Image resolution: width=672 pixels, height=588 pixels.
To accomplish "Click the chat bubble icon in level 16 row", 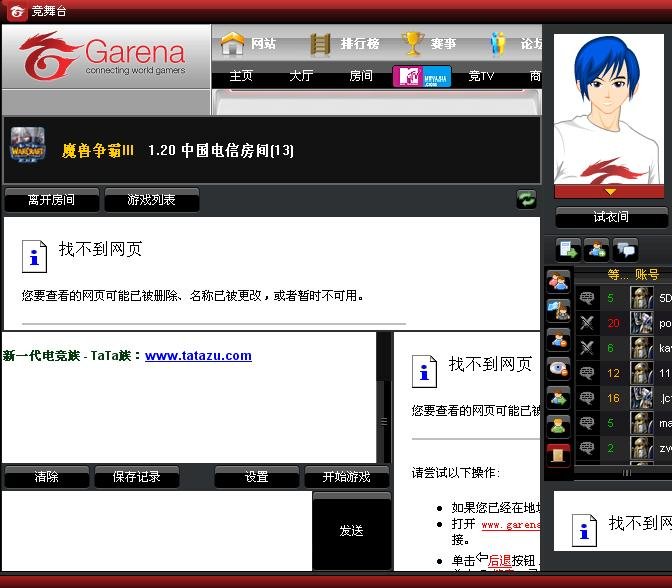I will [587, 398].
